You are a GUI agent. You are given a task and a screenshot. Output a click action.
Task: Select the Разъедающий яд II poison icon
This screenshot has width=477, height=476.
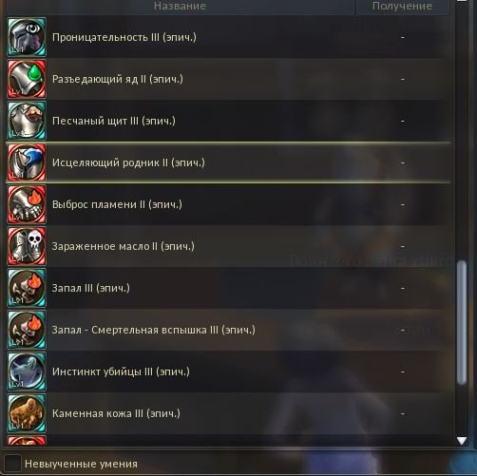(27, 79)
